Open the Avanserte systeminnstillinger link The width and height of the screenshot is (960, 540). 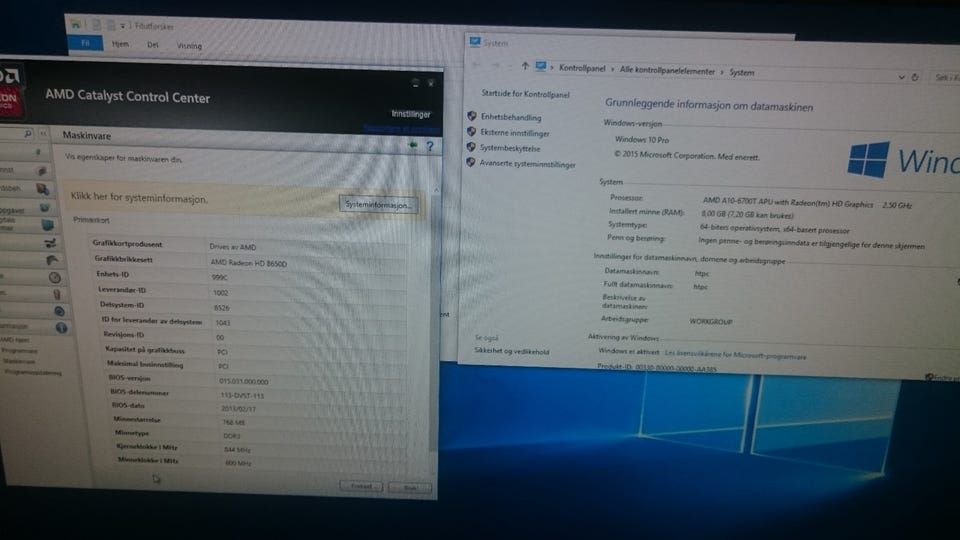[527, 164]
